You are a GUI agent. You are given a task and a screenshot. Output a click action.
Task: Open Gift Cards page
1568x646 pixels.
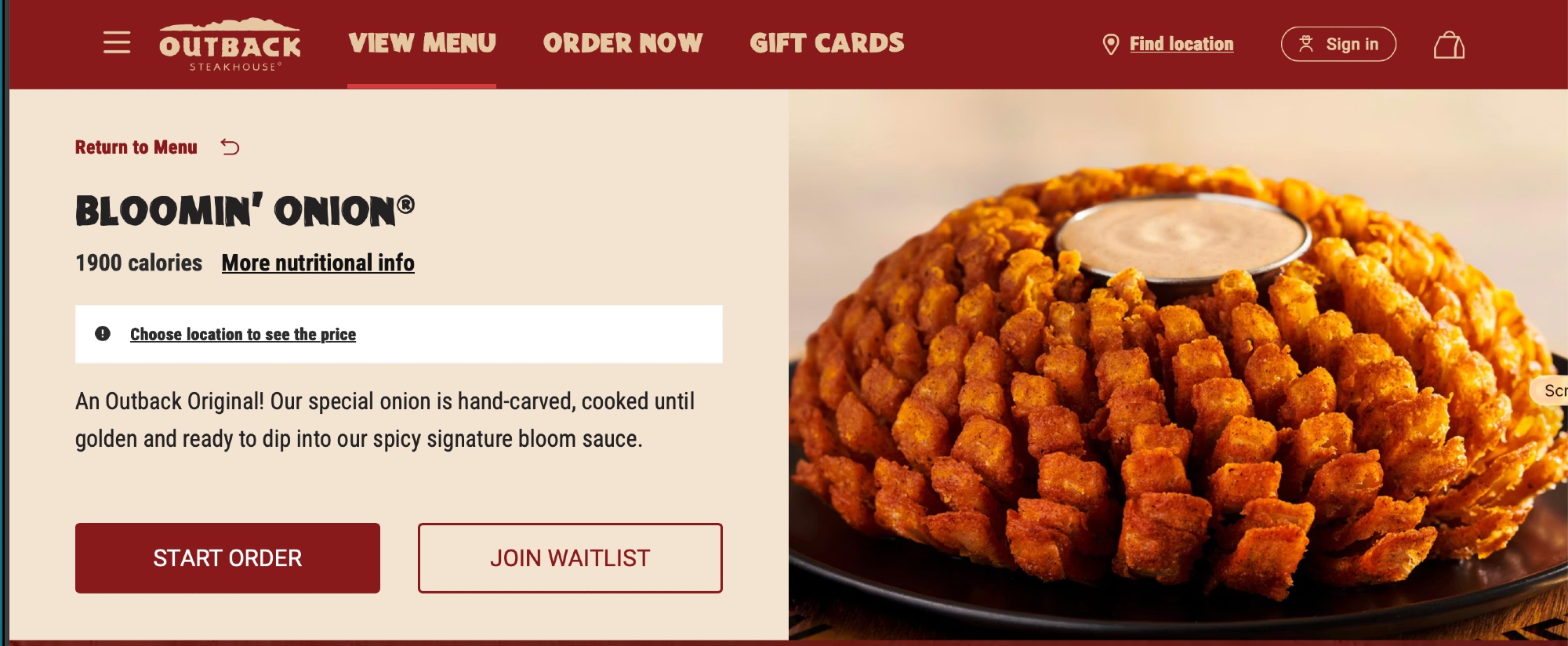pyautogui.click(x=826, y=43)
